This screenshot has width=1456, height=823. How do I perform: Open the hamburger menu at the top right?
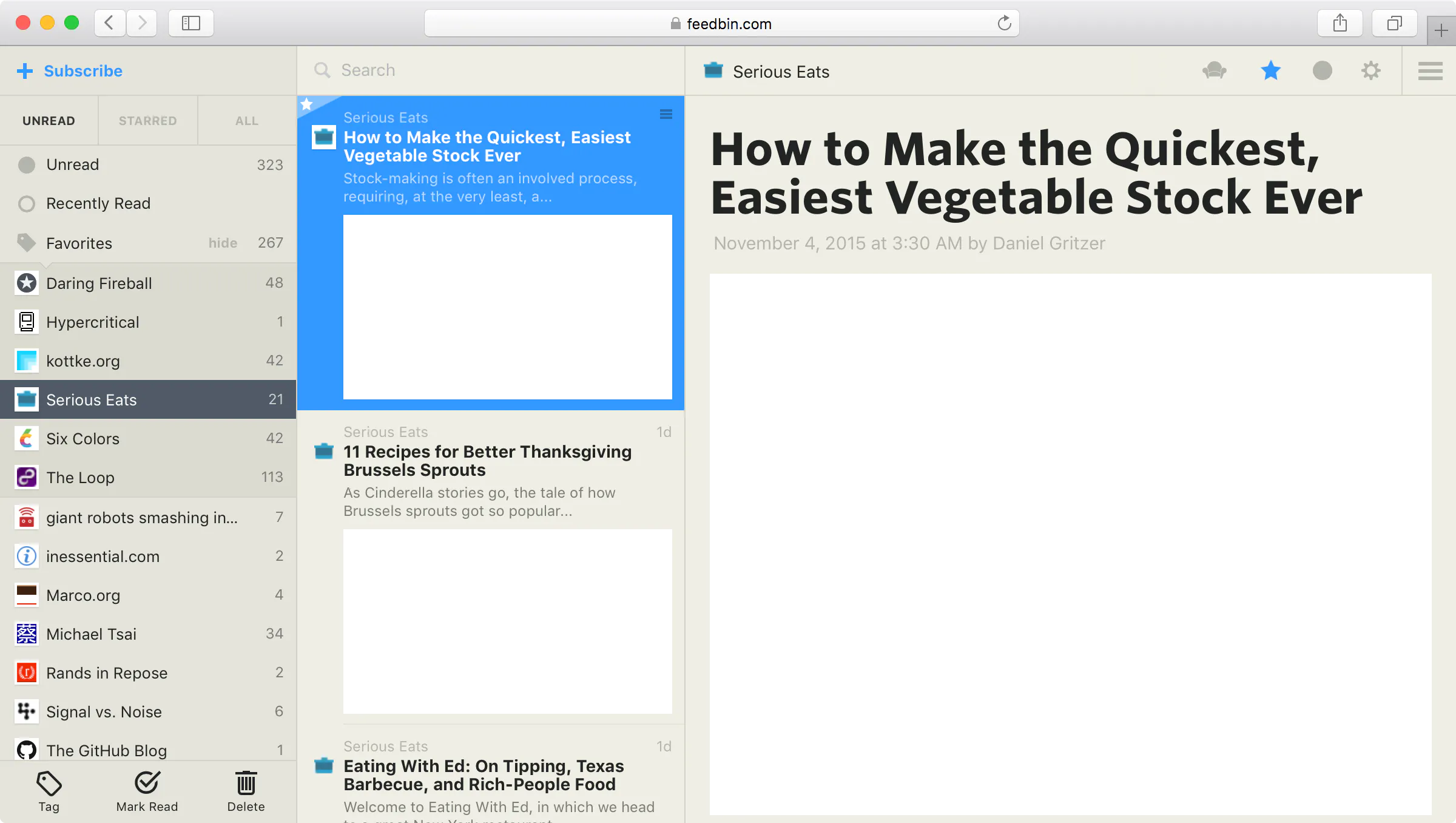pyautogui.click(x=1430, y=71)
